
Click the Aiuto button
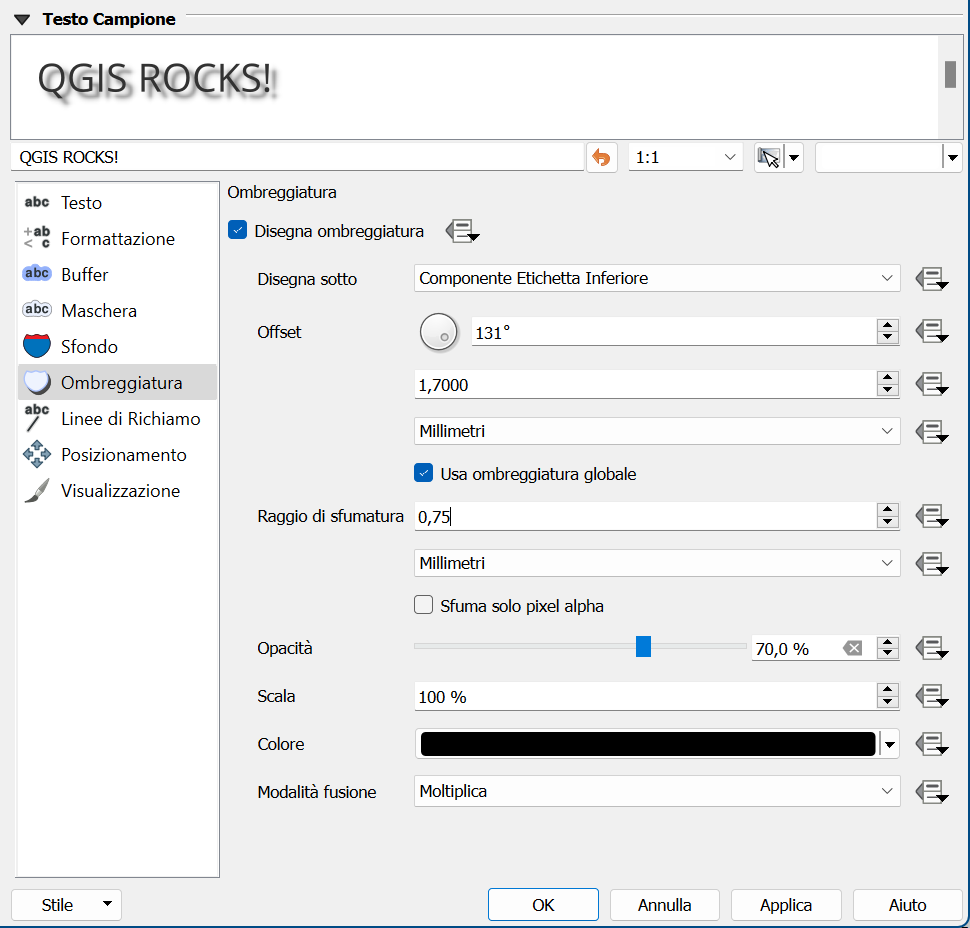point(908,905)
